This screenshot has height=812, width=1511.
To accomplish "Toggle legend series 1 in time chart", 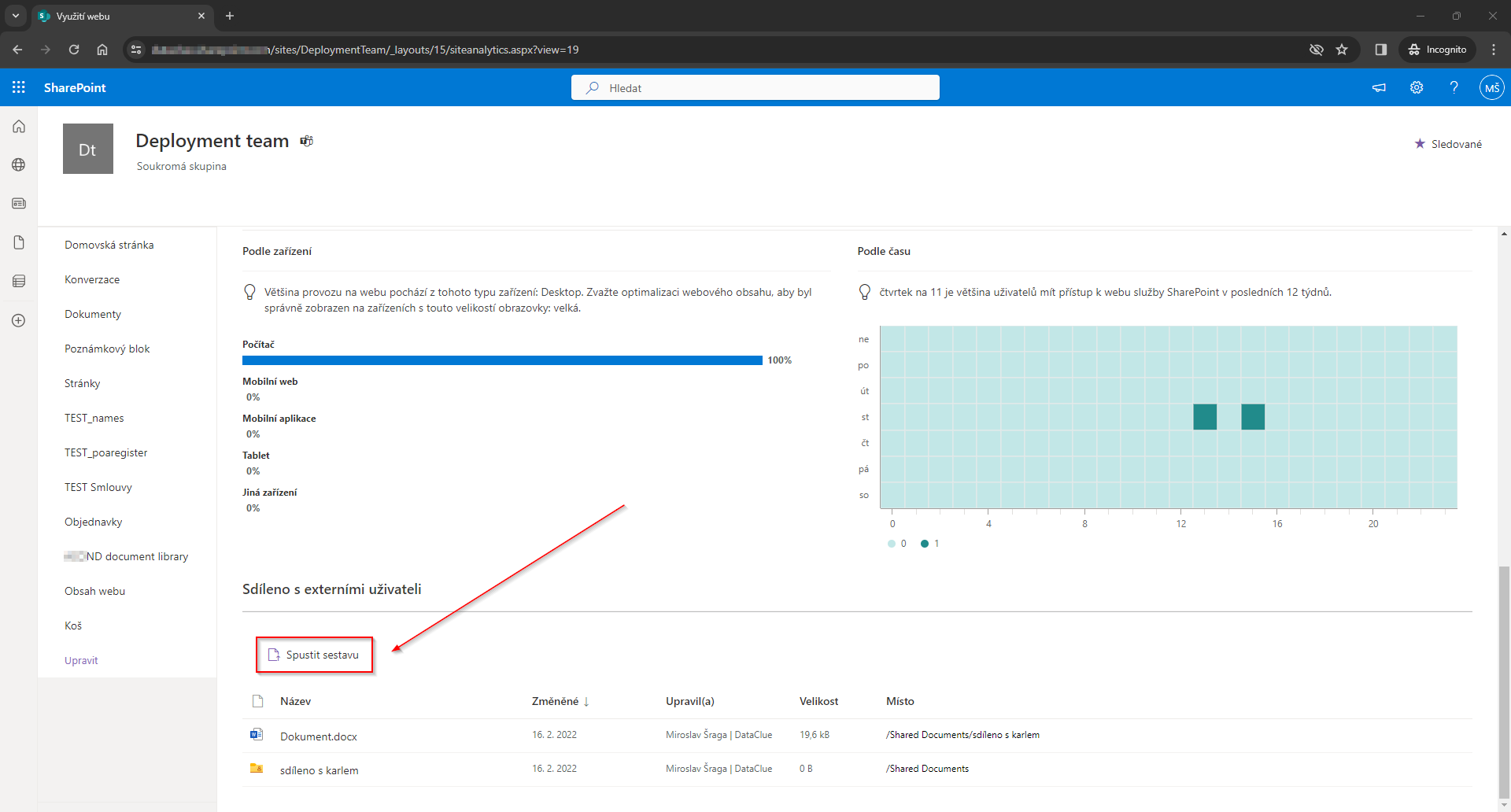I will click(x=929, y=544).
